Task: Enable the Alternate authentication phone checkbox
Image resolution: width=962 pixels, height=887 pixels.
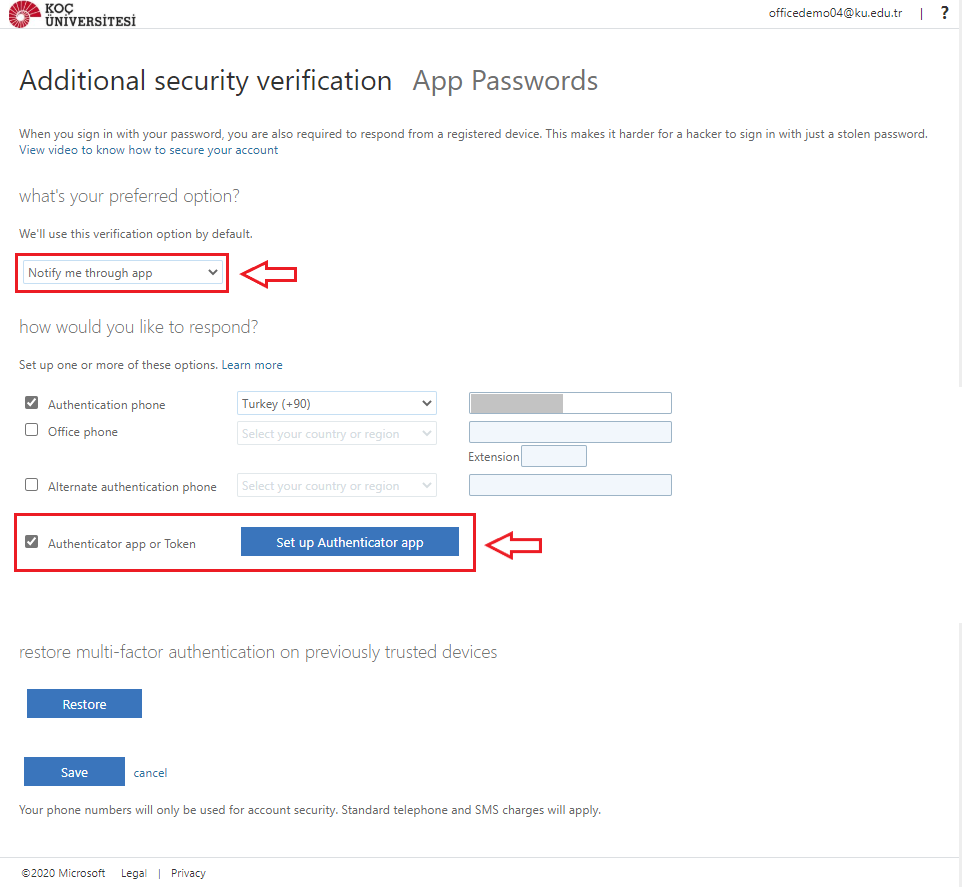Action: (x=32, y=485)
